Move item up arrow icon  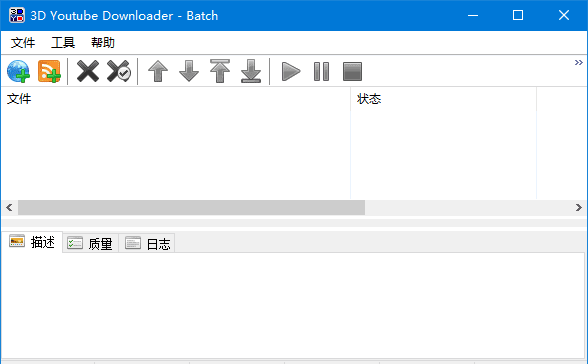point(158,71)
